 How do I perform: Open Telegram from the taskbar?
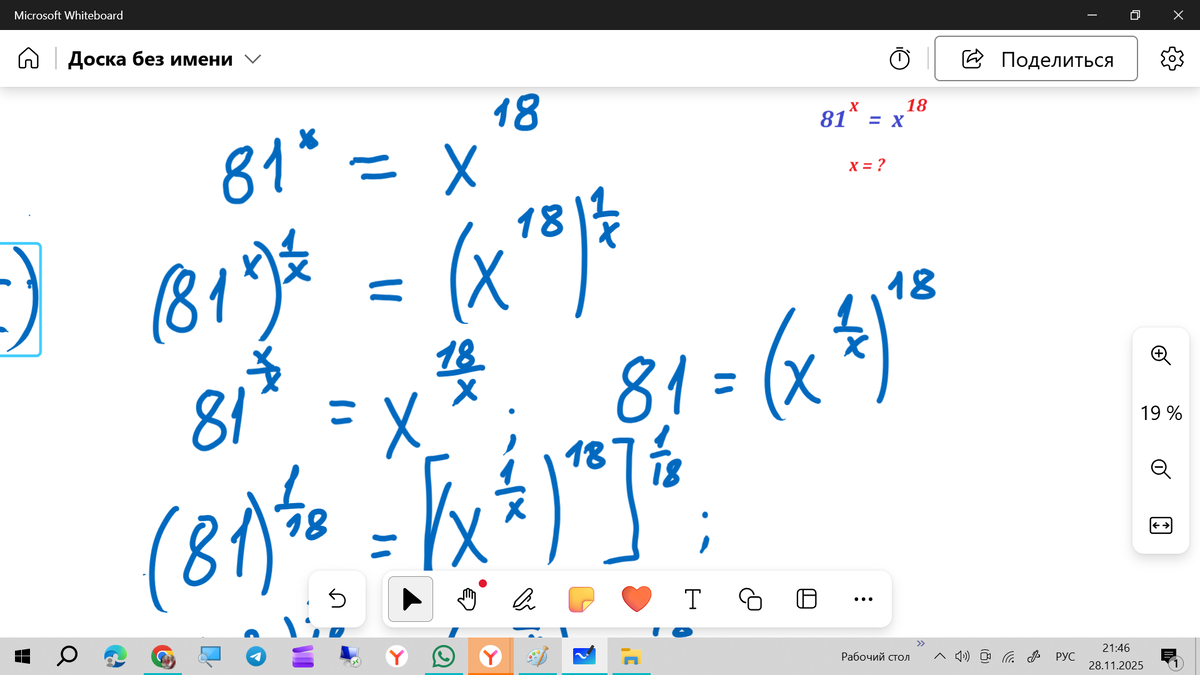(257, 656)
